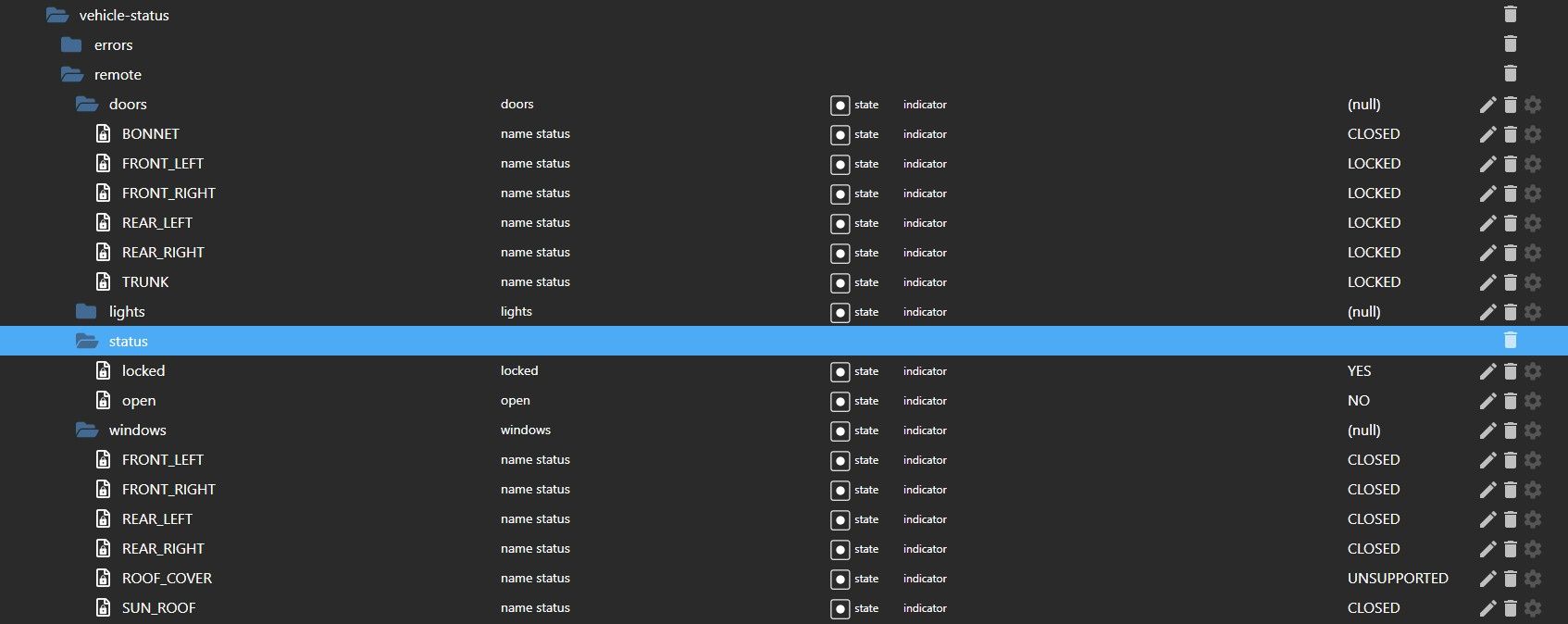1568x624 pixels.
Task: Click the state type icon for BONNET
Action: click(x=840, y=135)
